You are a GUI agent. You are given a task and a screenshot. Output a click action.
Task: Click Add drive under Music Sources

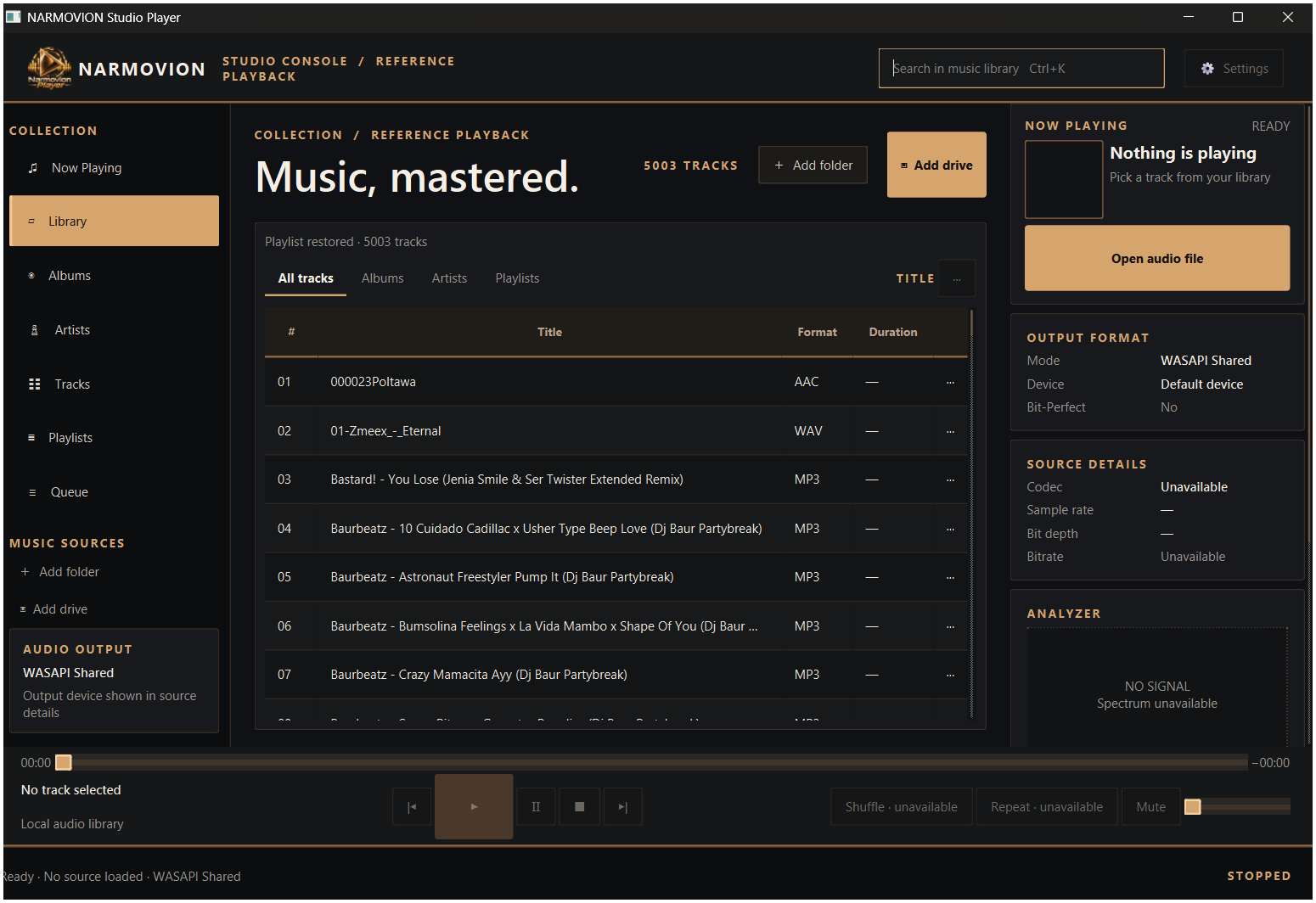click(53, 609)
